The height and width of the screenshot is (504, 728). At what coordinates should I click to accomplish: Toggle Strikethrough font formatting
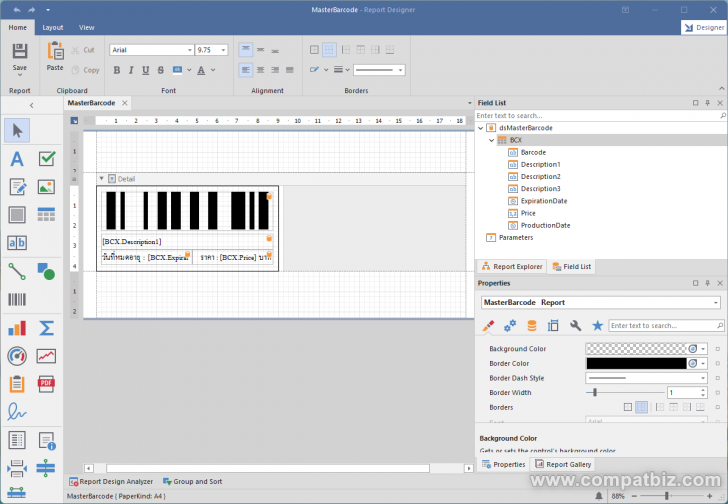160,70
